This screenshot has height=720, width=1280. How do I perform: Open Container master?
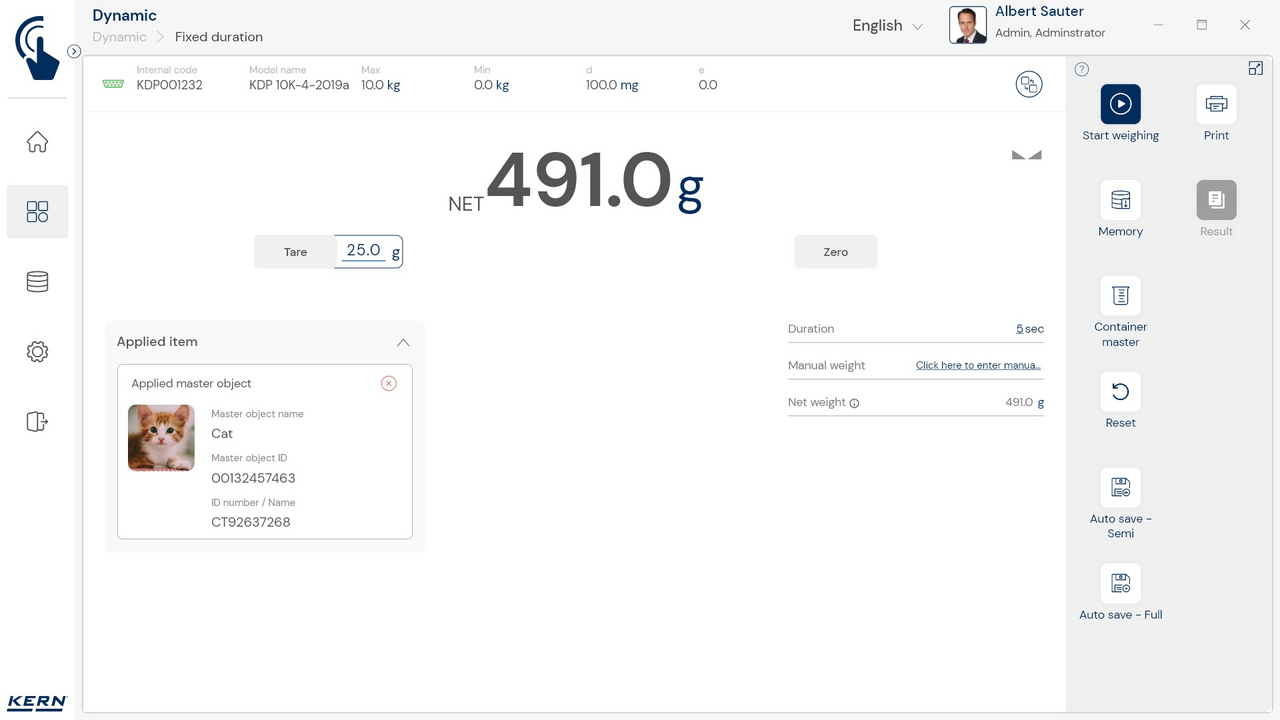(1120, 296)
